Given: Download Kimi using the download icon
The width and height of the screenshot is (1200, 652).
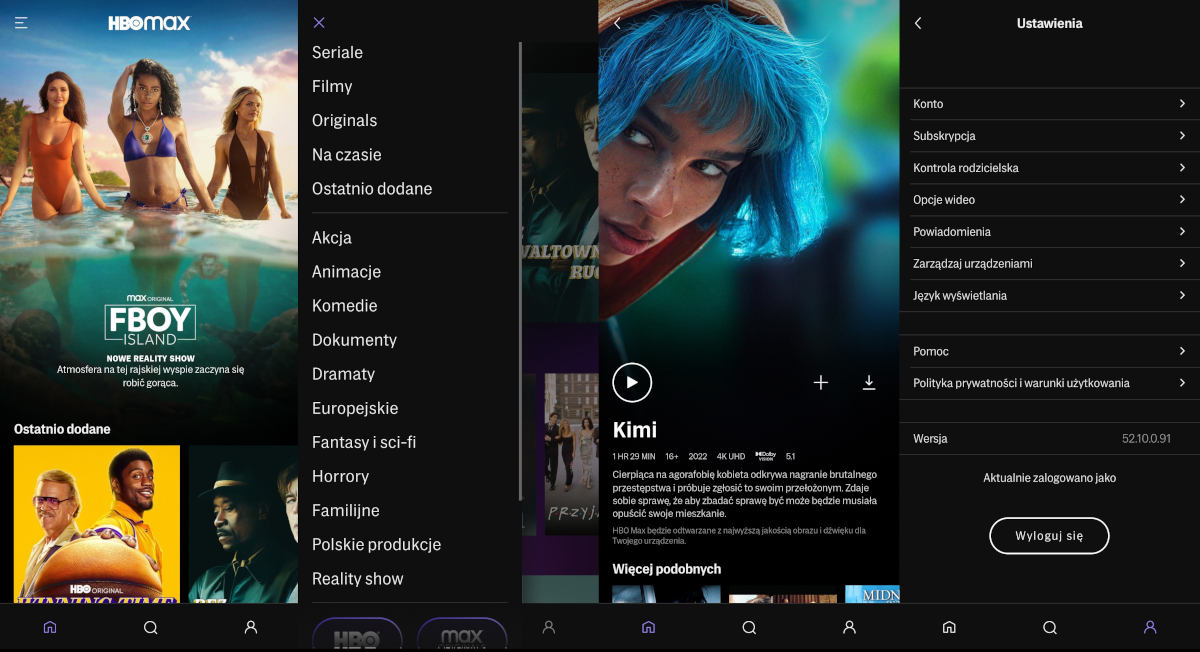Looking at the screenshot, I should point(869,383).
